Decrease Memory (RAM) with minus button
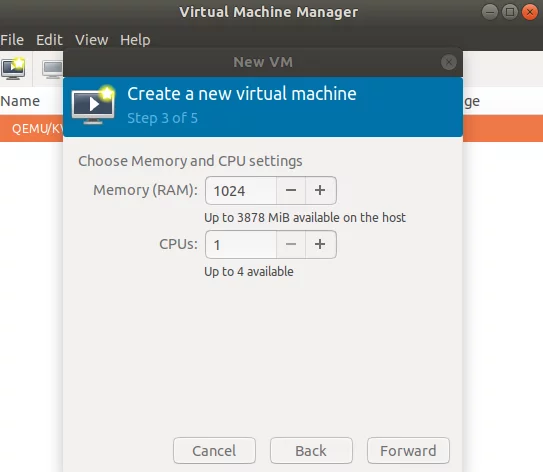543x472 pixels. click(x=291, y=190)
